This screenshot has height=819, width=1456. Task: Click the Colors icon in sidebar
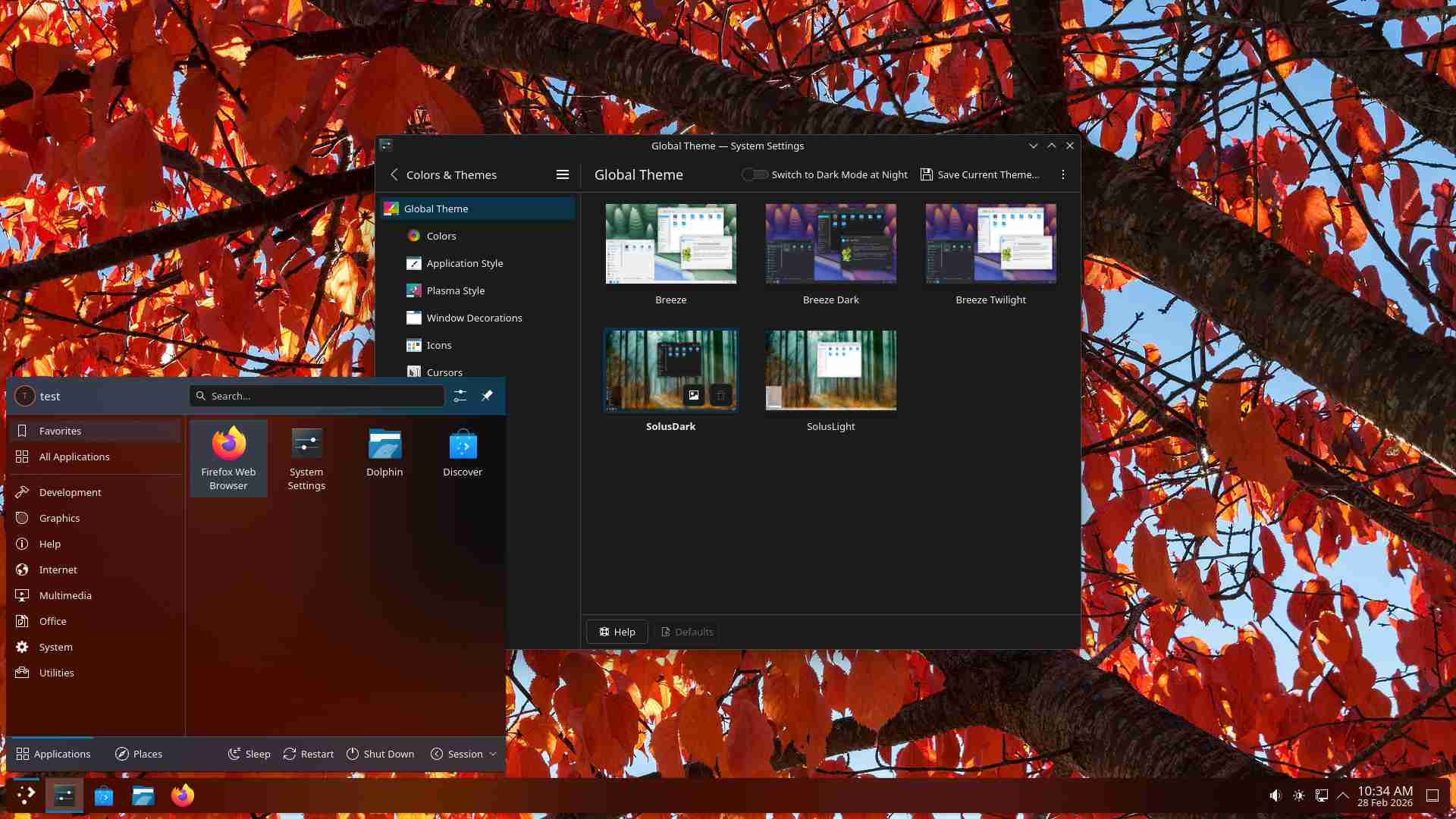(x=413, y=236)
